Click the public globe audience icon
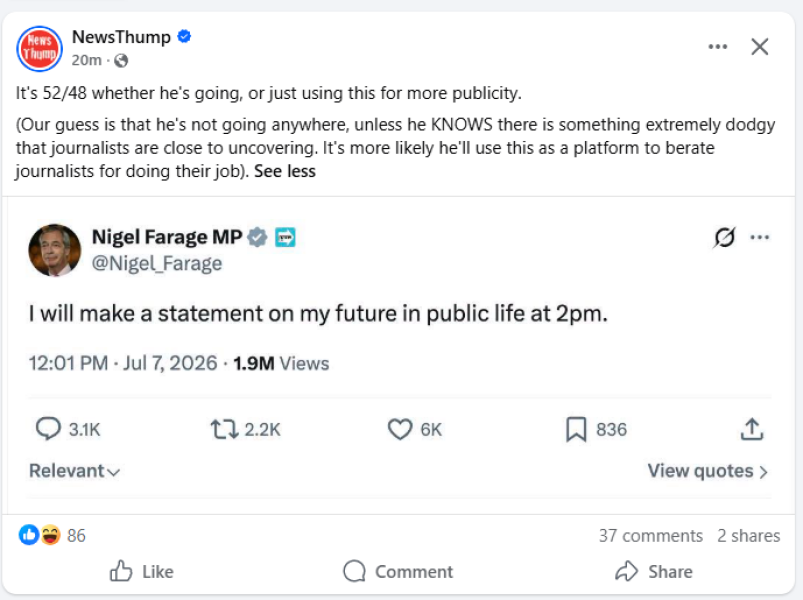The image size is (803, 600). [121, 61]
